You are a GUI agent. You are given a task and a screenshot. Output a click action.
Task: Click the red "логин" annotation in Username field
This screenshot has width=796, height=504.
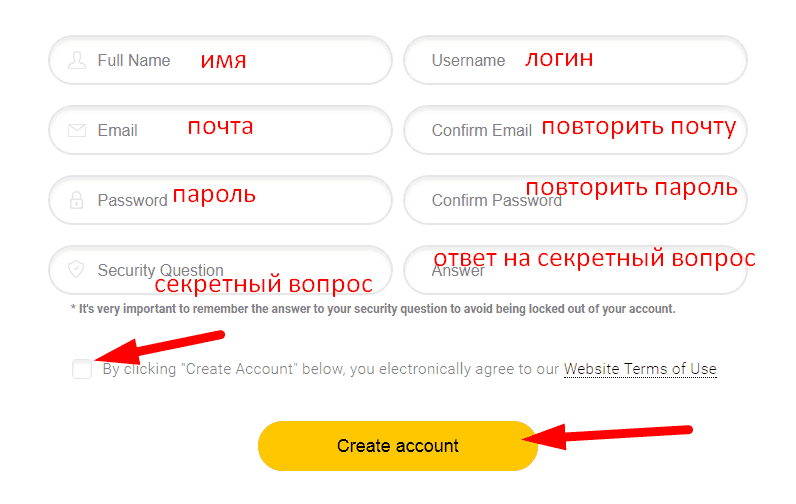click(559, 59)
